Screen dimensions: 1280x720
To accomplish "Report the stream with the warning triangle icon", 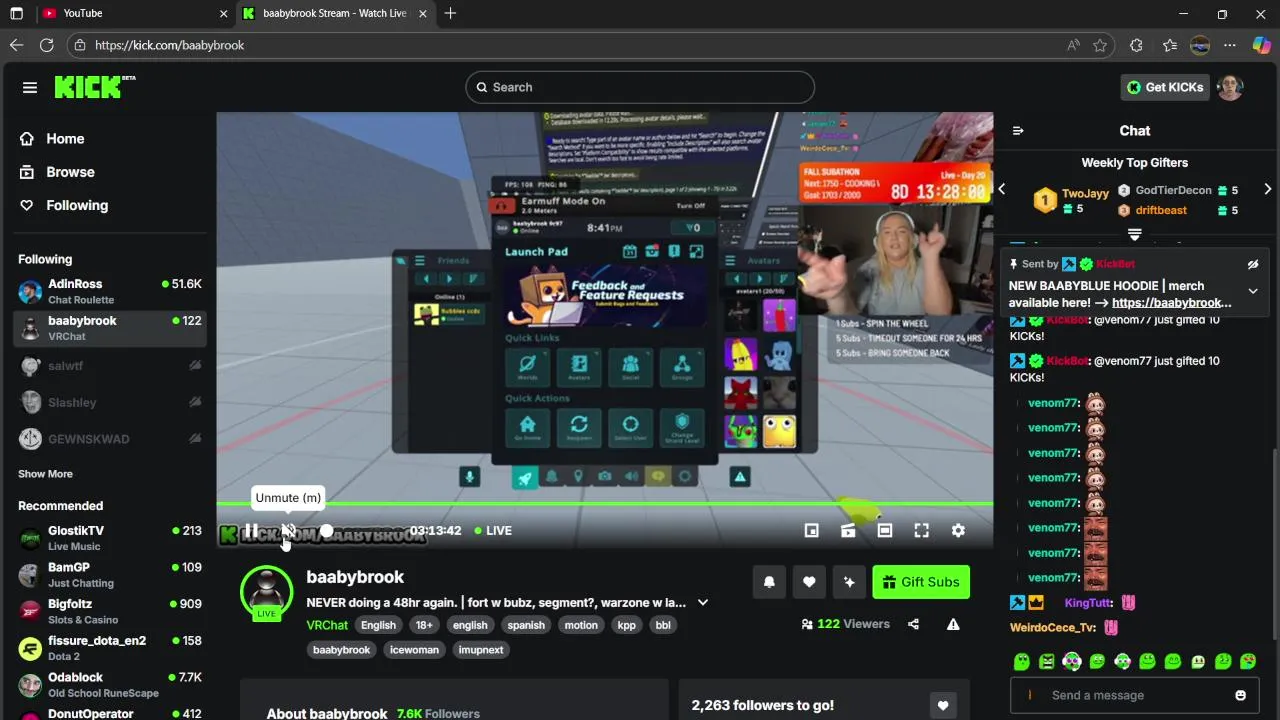I will click(x=953, y=624).
